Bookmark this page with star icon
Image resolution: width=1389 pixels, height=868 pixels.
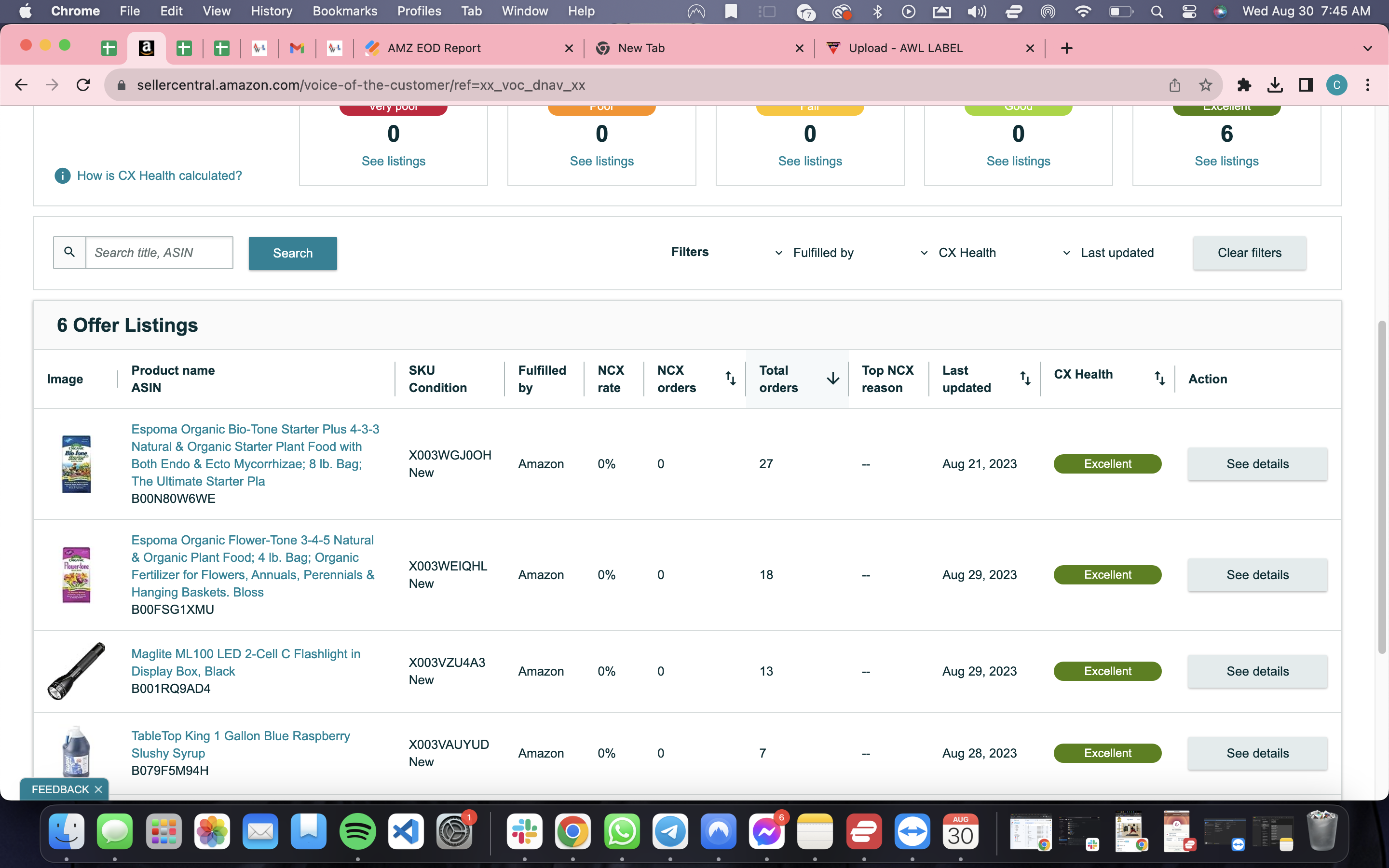coord(1205,85)
